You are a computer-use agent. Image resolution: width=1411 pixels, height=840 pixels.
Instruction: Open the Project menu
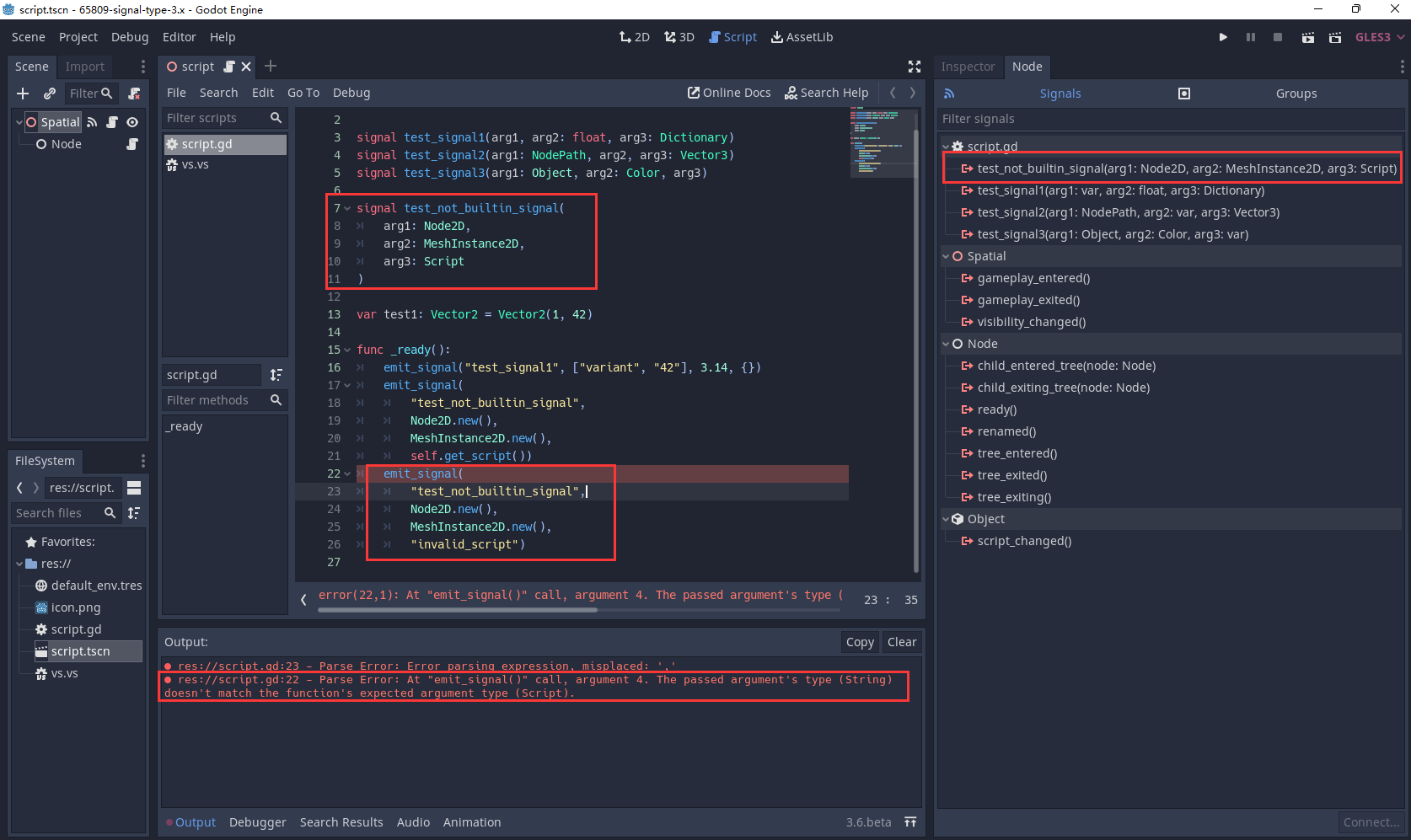(x=78, y=37)
